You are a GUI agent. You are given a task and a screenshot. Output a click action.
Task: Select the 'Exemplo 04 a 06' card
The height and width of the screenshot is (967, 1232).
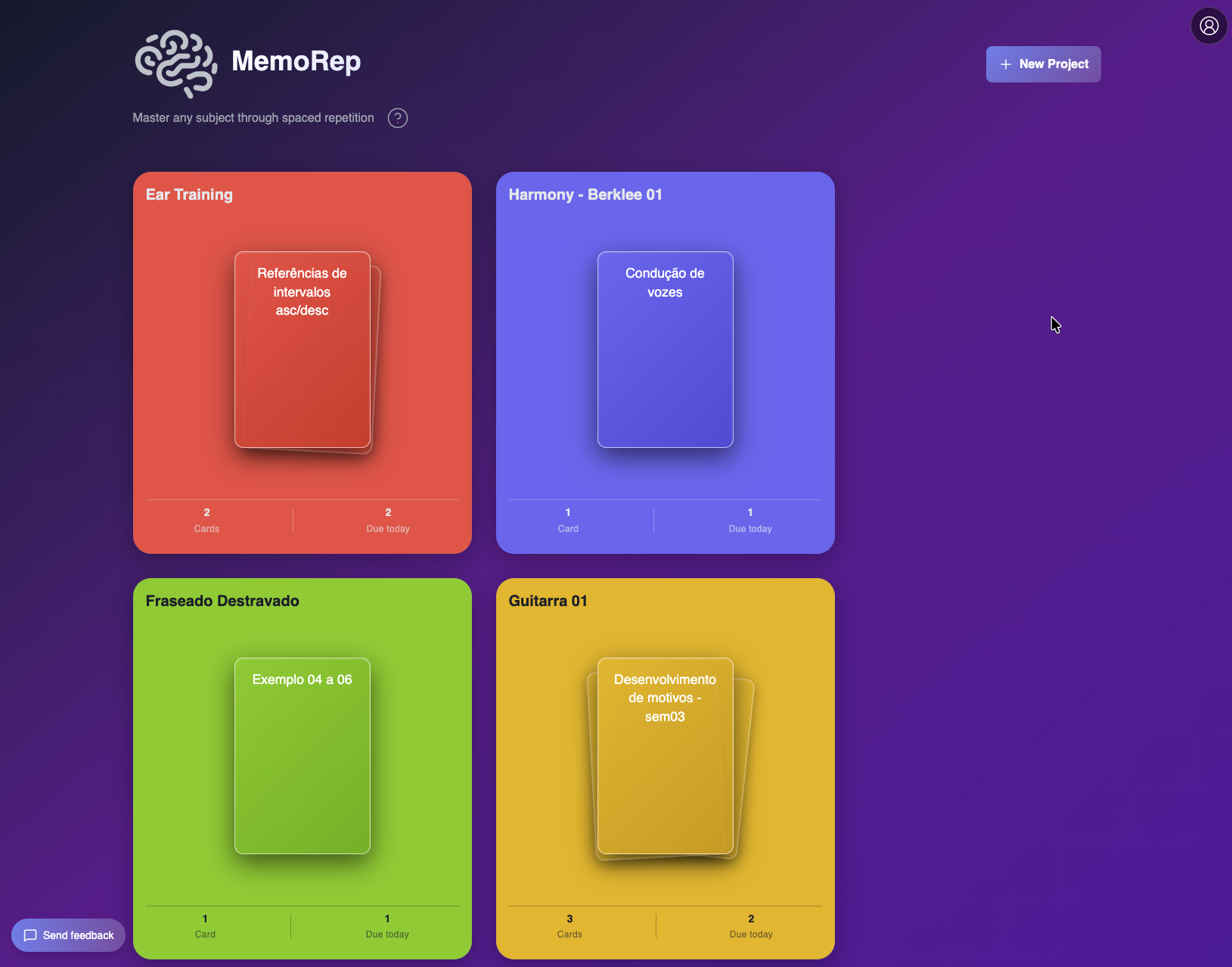[302, 757]
